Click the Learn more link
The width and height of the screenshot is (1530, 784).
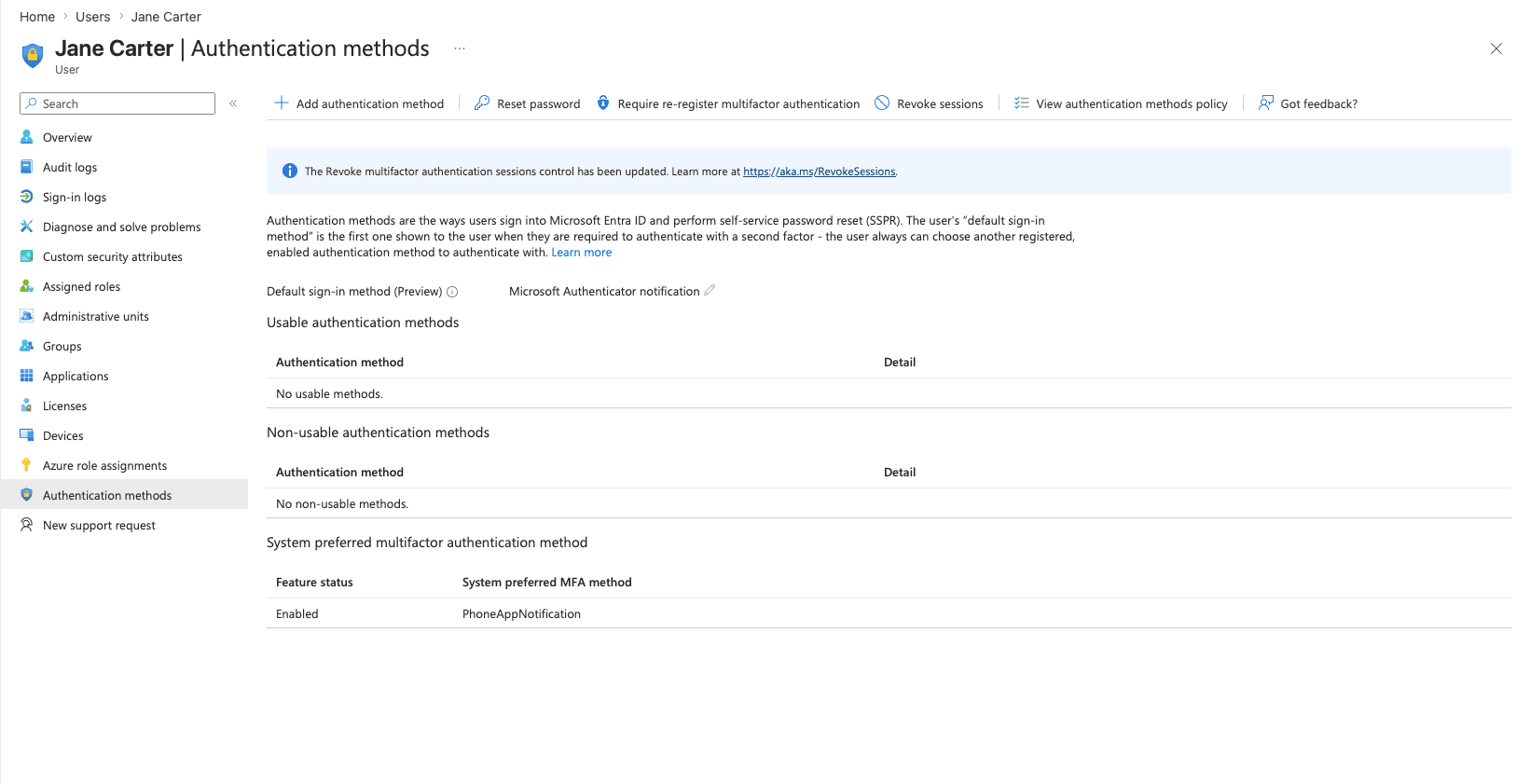pos(582,253)
